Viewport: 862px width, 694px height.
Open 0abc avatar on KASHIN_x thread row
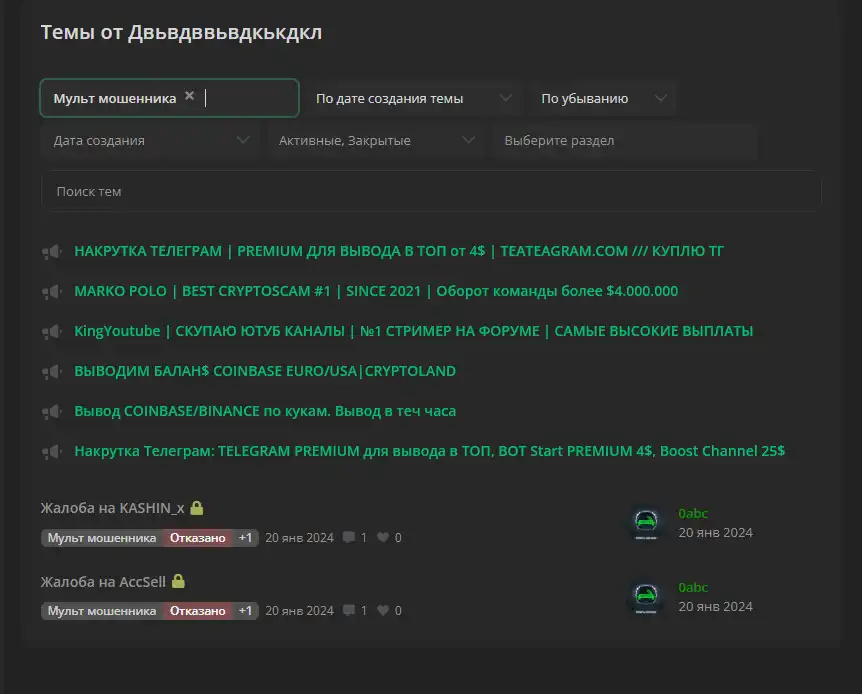click(646, 523)
